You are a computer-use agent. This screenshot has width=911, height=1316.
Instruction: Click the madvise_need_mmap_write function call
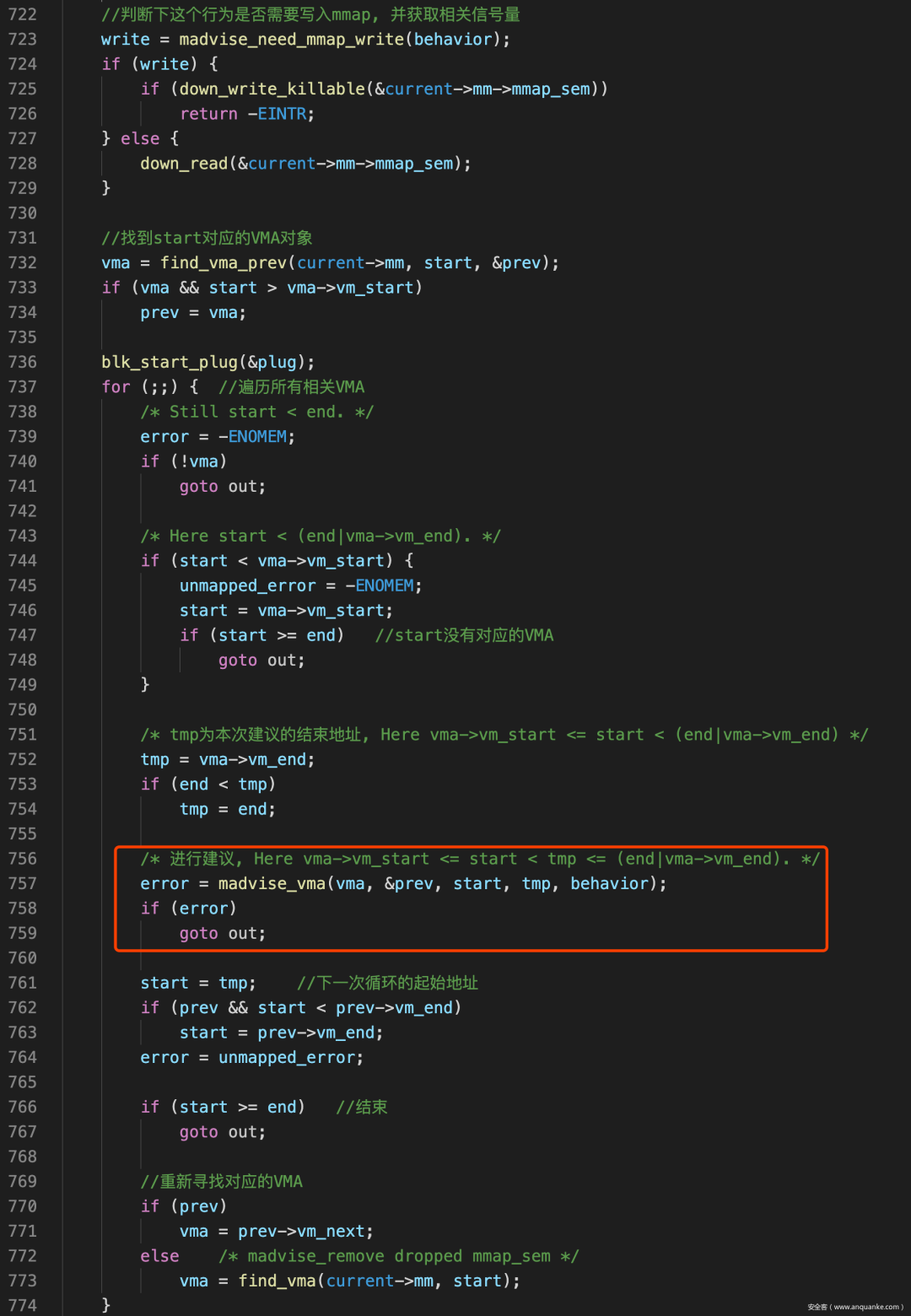click(292, 40)
